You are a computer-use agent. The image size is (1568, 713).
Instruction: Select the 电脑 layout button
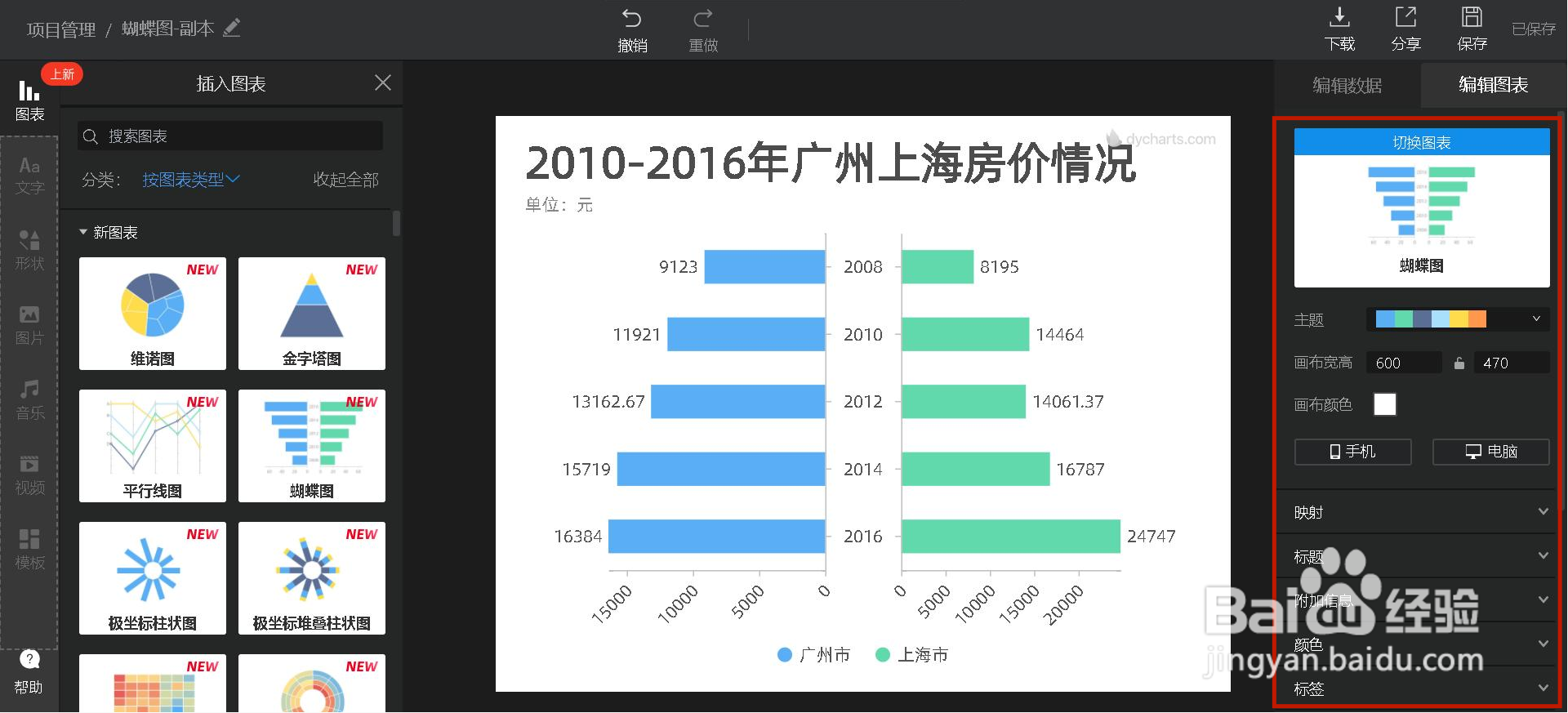1491,452
